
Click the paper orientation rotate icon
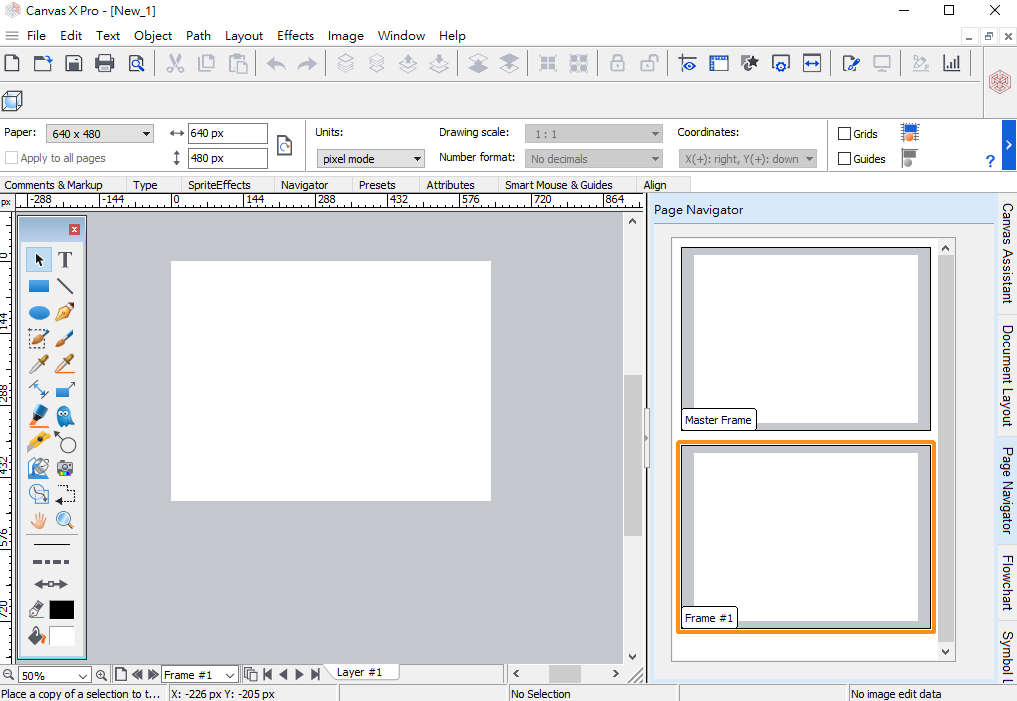(284, 145)
